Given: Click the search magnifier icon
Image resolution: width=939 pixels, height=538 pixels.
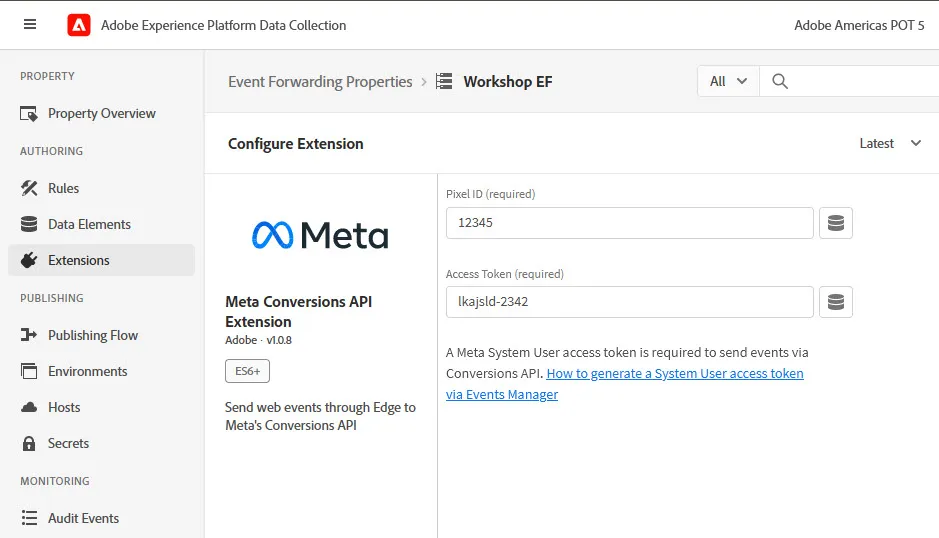Looking at the screenshot, I should tap(780, 81).
